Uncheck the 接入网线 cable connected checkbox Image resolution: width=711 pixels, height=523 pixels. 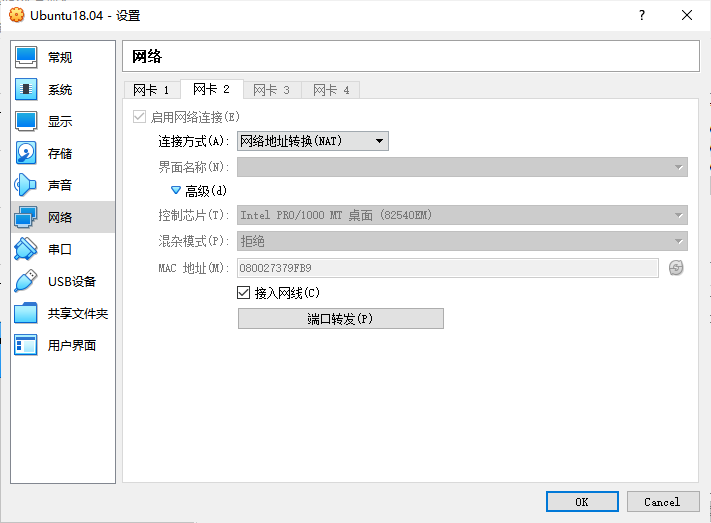(243, 293)
